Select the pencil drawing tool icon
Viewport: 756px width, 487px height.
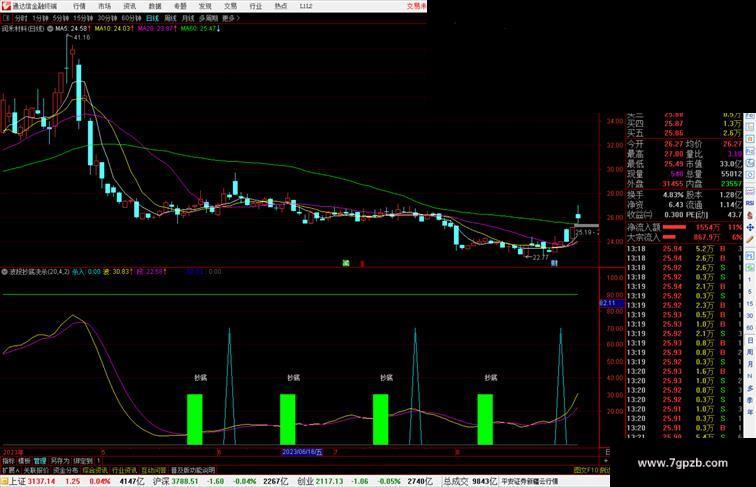tap(750, 239)
